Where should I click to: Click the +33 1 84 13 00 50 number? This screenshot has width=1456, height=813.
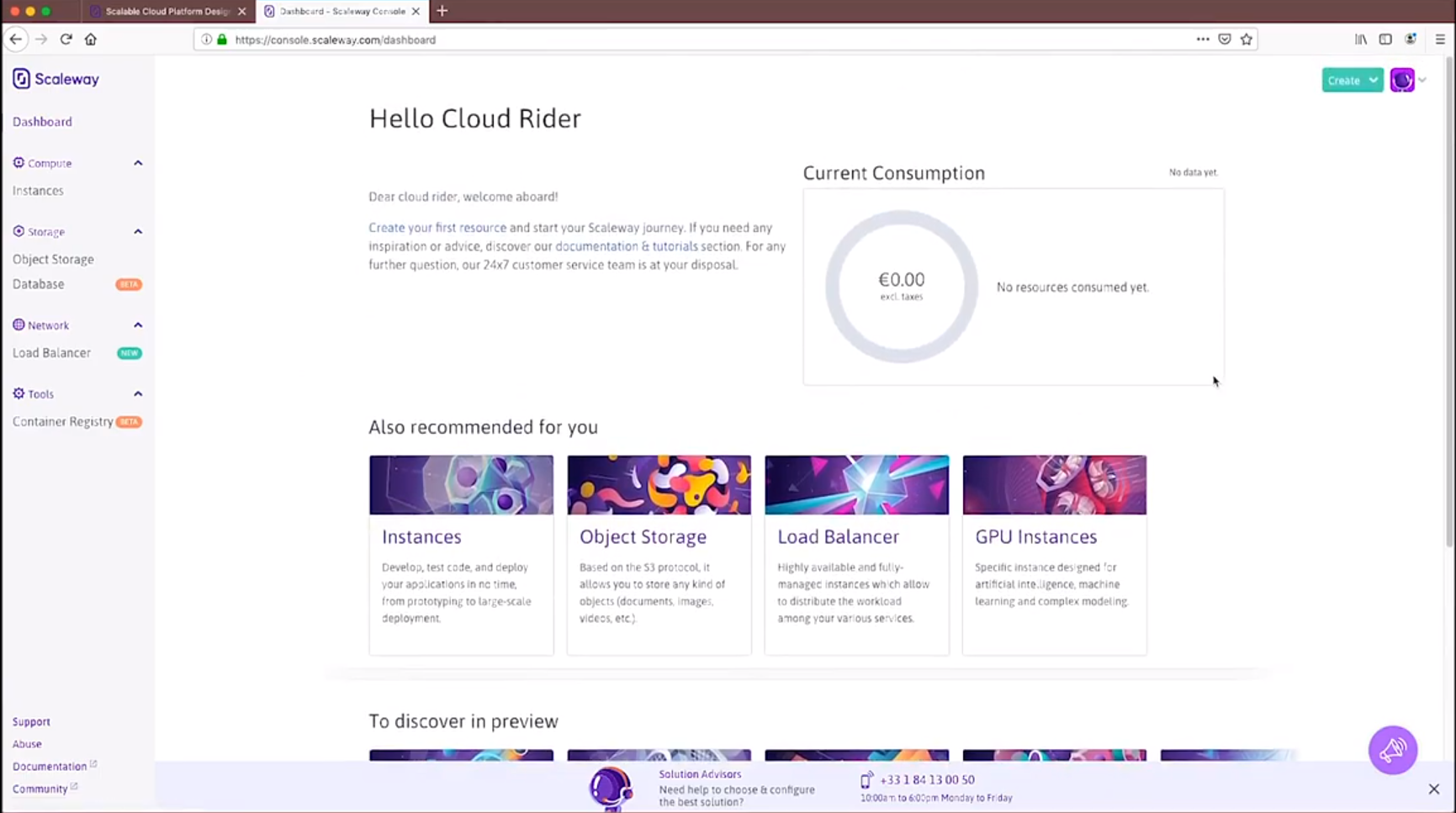[x=927, y=780]
